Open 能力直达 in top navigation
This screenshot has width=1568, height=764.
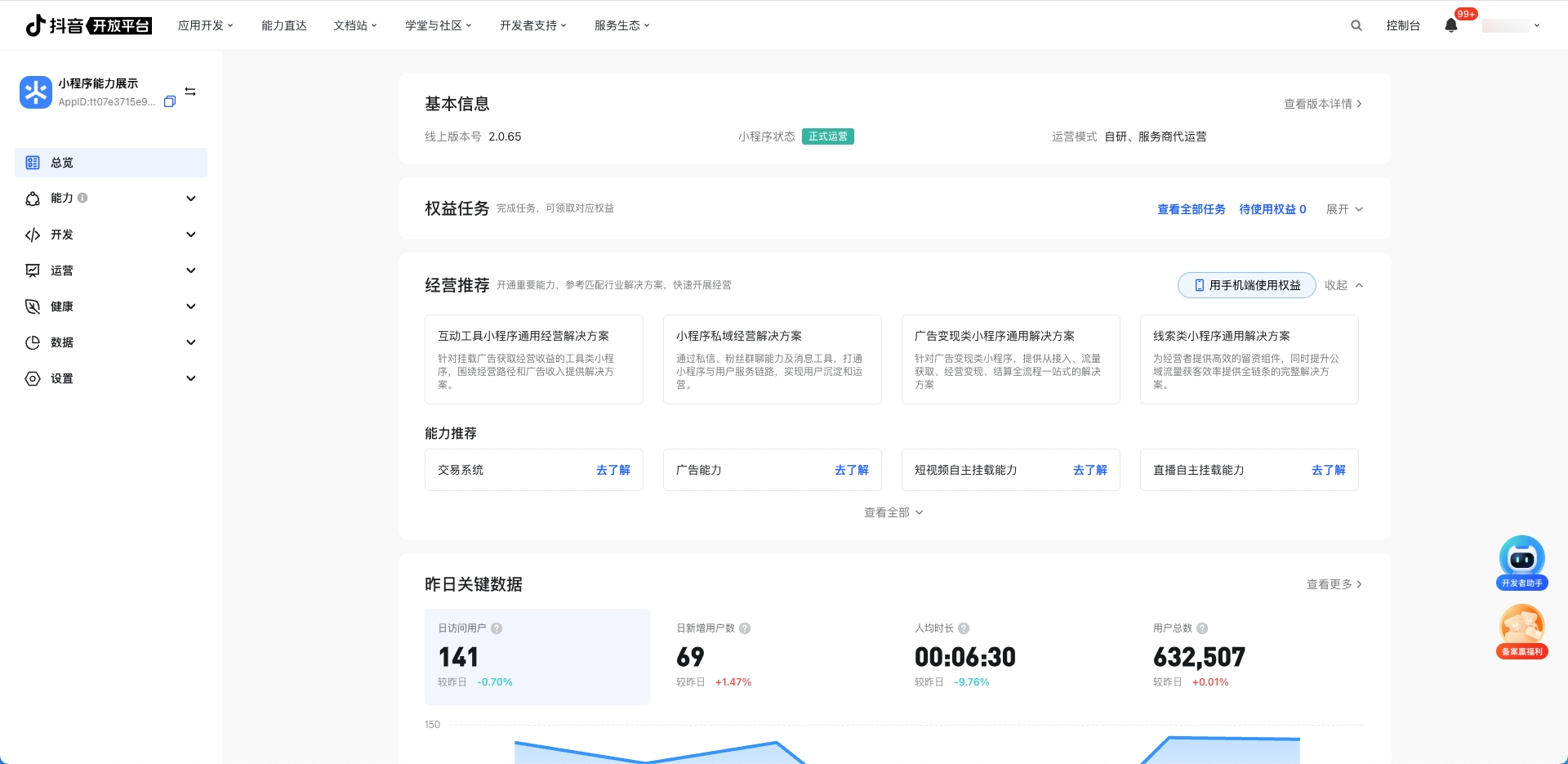tap(283, 25)
